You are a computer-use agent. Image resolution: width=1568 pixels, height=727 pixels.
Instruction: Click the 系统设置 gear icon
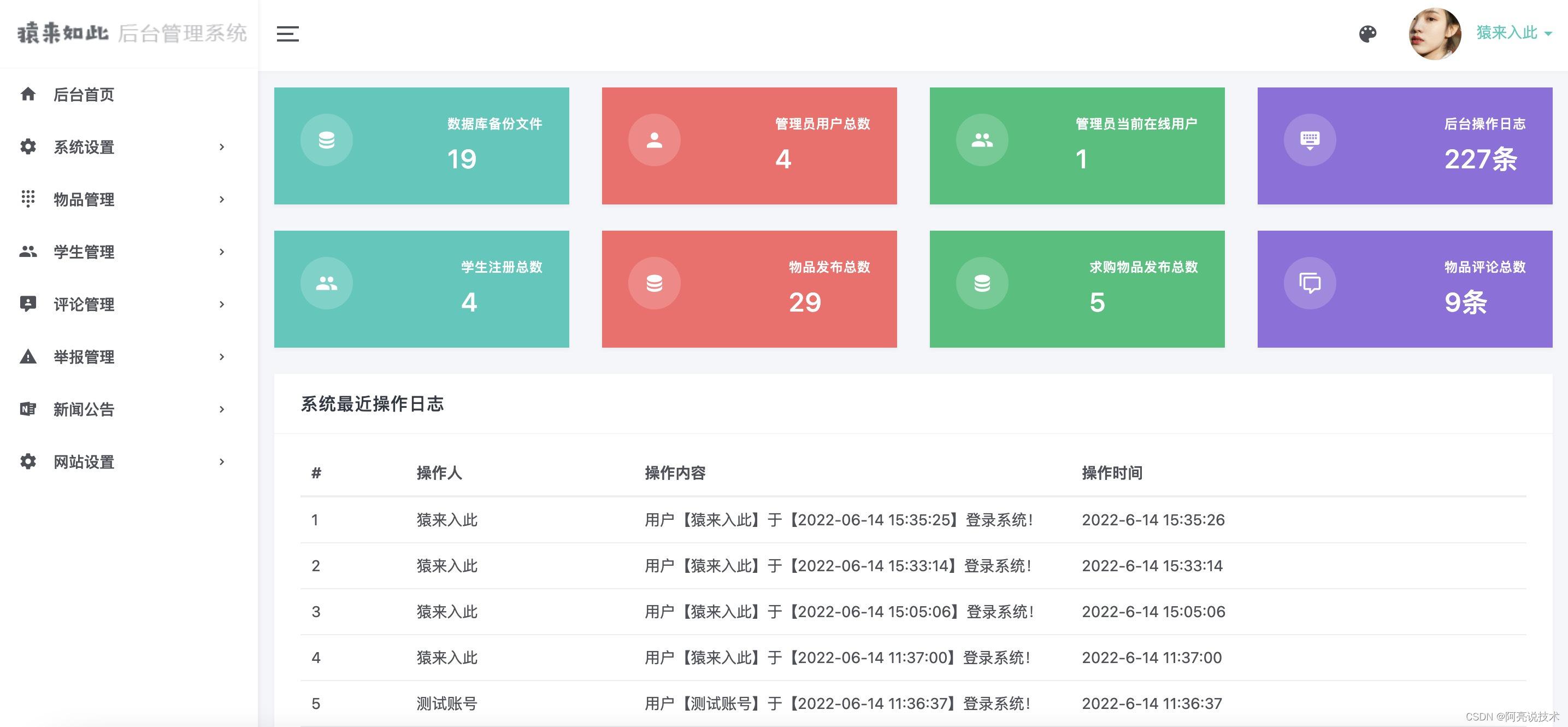[x=28, y=146]
